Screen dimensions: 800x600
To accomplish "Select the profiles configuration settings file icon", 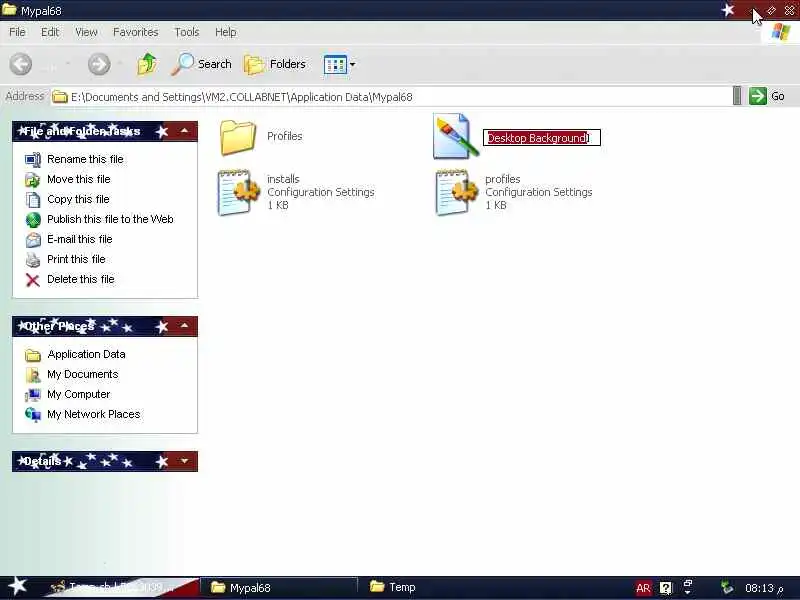I will (x=457, y=192).
